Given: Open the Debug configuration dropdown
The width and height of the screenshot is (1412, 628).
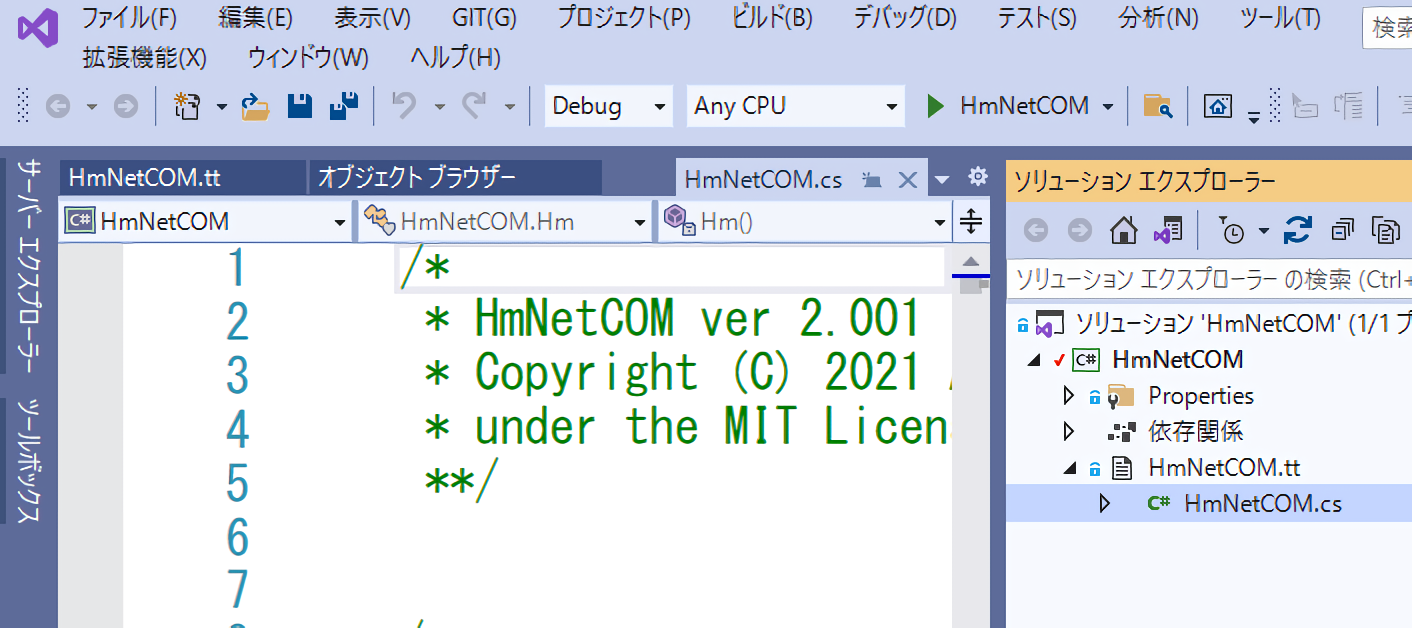Looking at the screenshot, I should click(x=609, y=106).
